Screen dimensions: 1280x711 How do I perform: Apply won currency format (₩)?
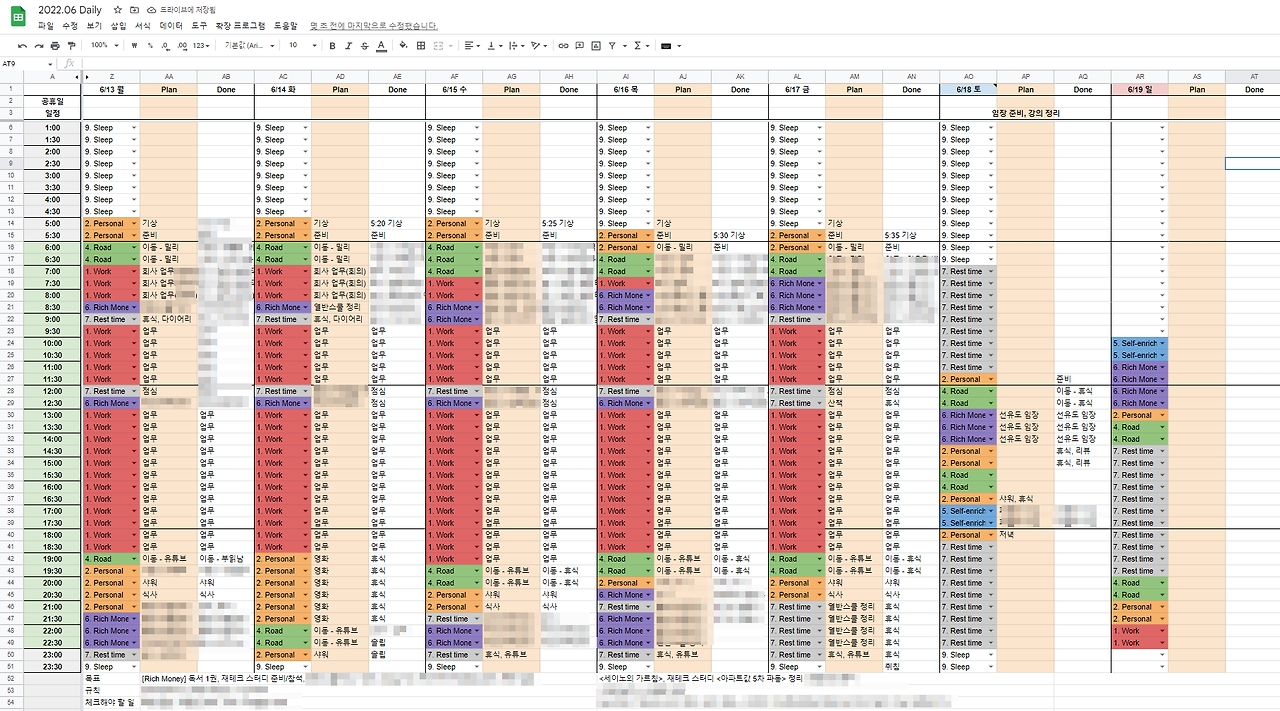(x=134, y=45)
